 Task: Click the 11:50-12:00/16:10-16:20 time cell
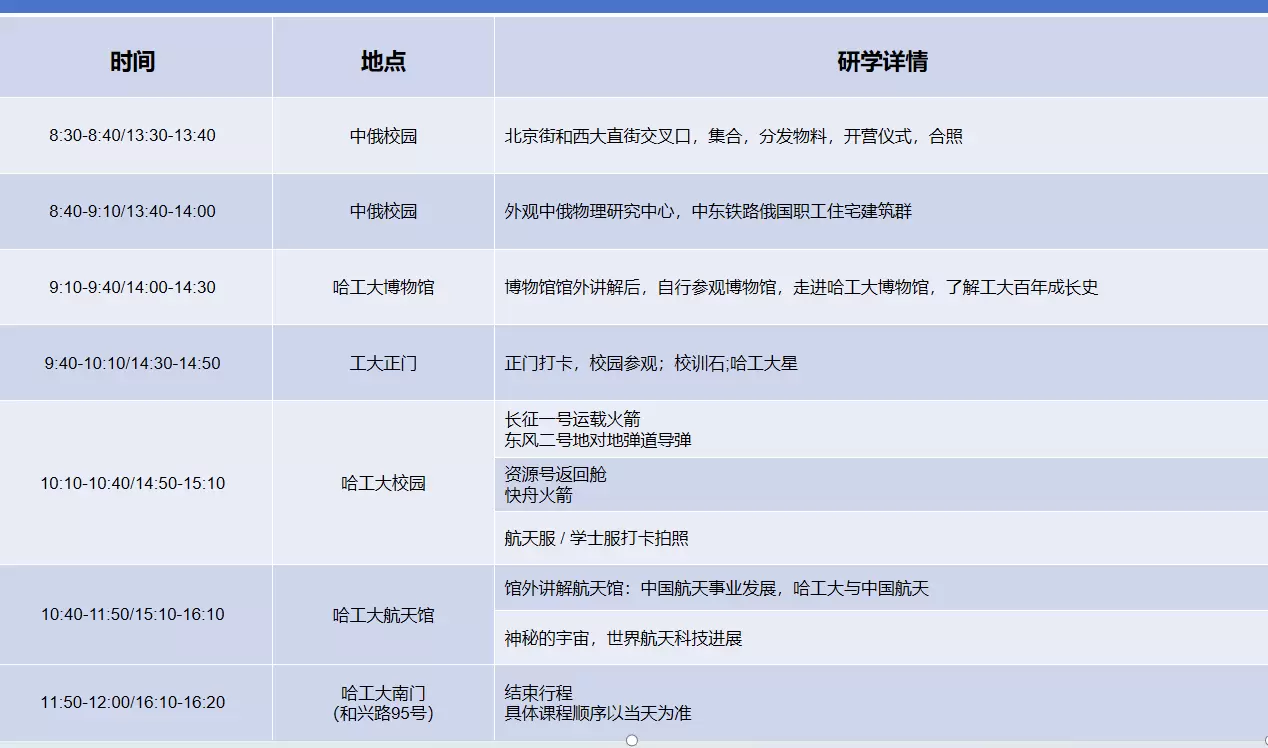click(133, 703)
